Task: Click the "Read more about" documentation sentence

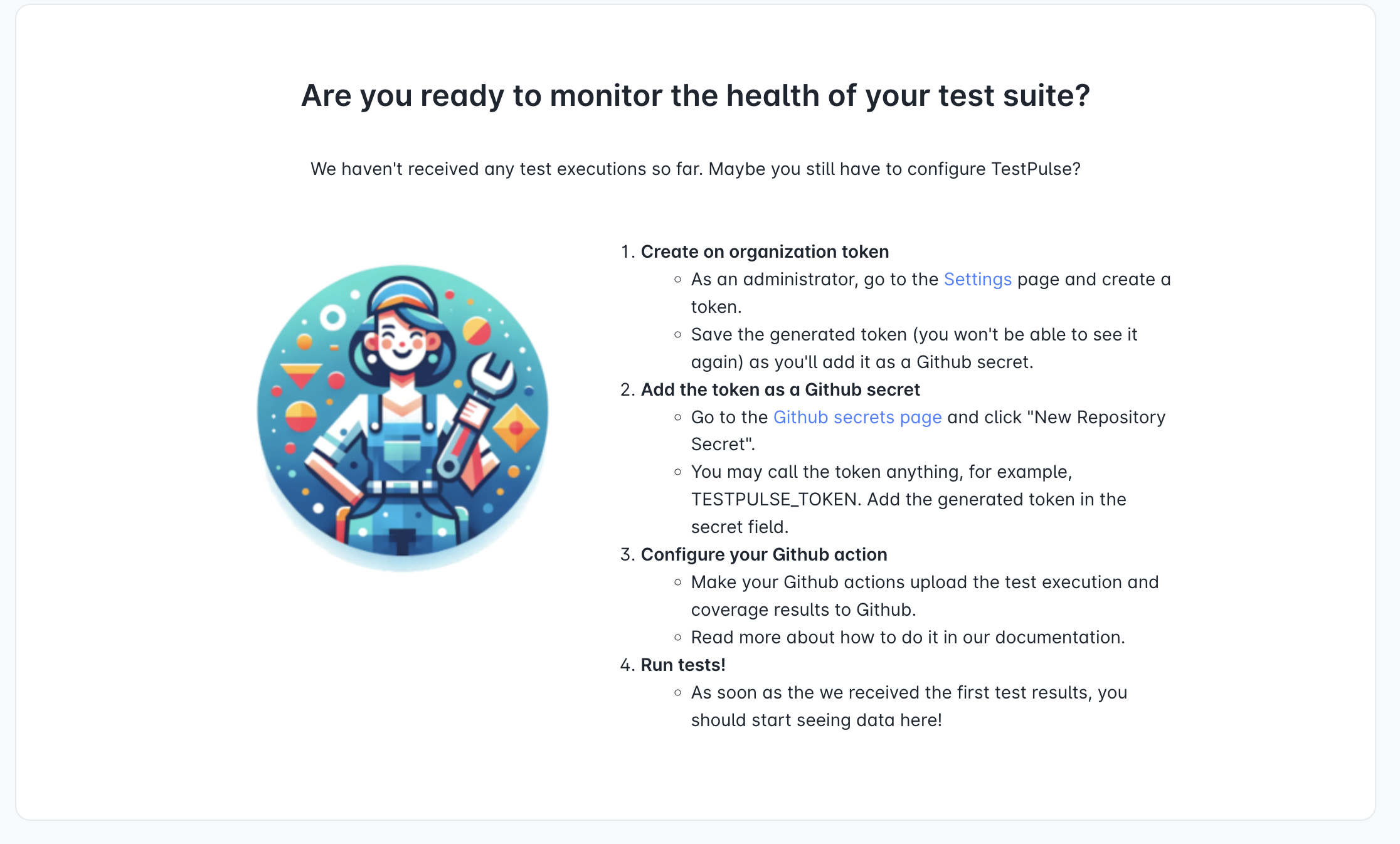Action: pyautogui.click(x=908, y=637)
